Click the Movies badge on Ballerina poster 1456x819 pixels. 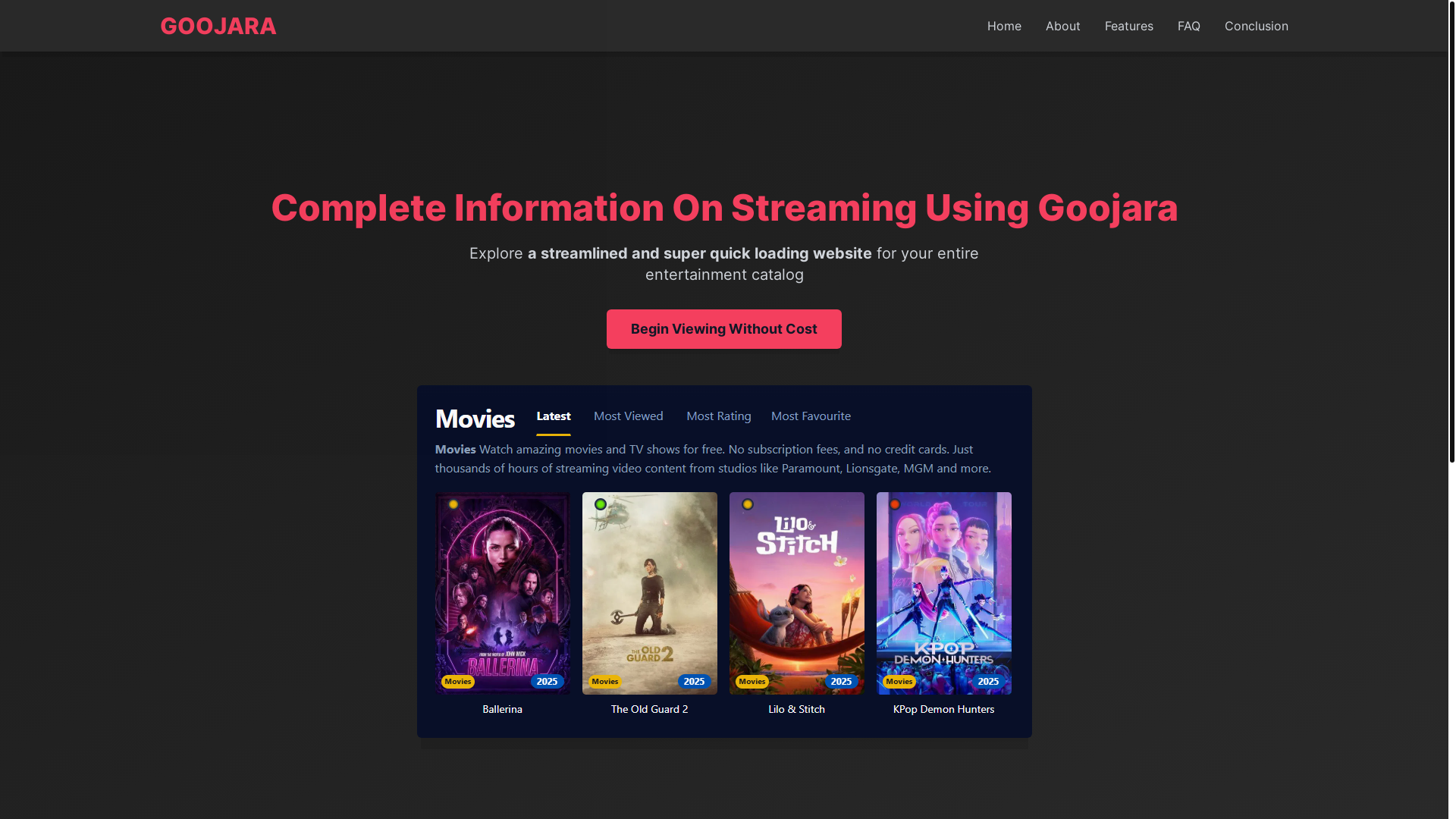click(458, 682)
